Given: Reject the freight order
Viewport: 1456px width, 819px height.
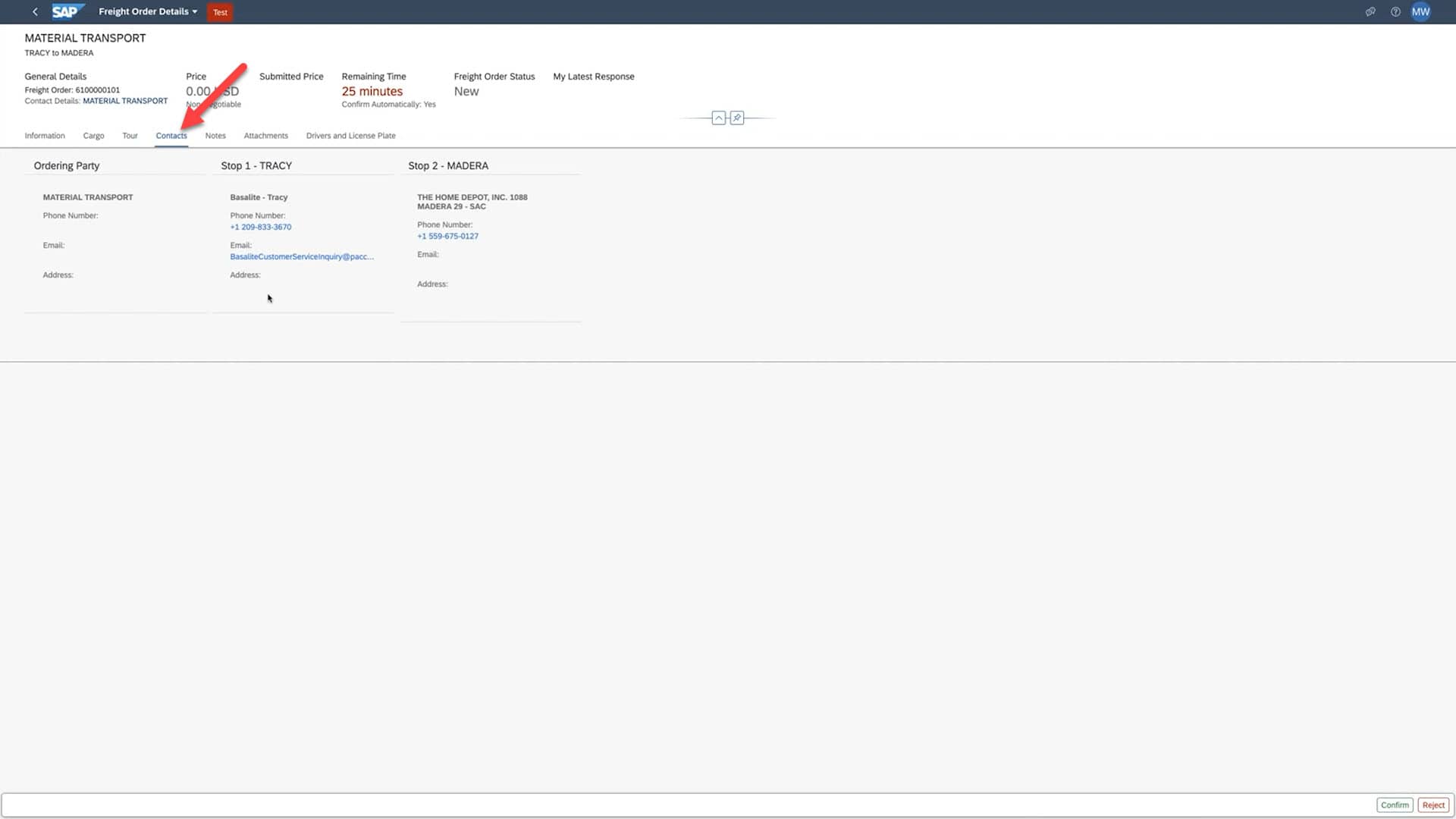Looking at the screenshot, I should [1432, 805].
